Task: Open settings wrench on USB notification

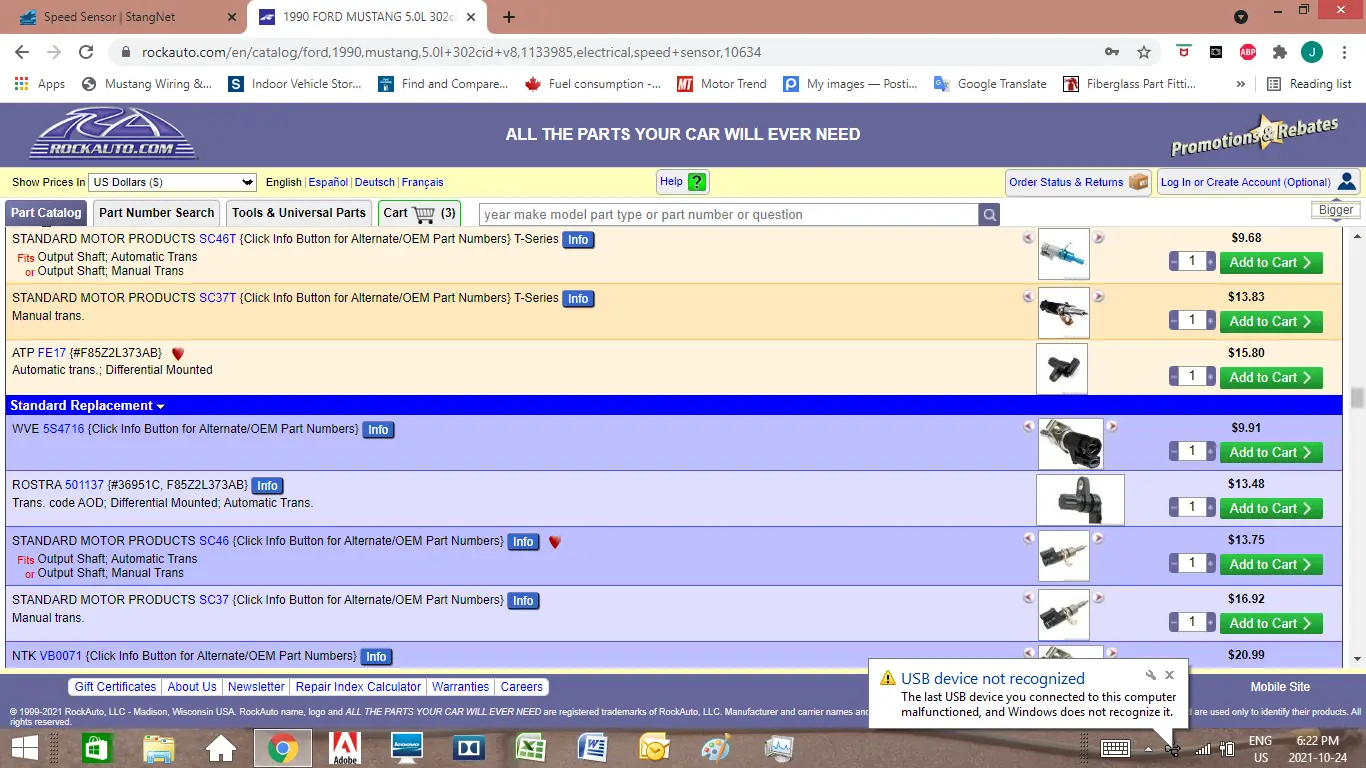Action: pos(1151,675)
